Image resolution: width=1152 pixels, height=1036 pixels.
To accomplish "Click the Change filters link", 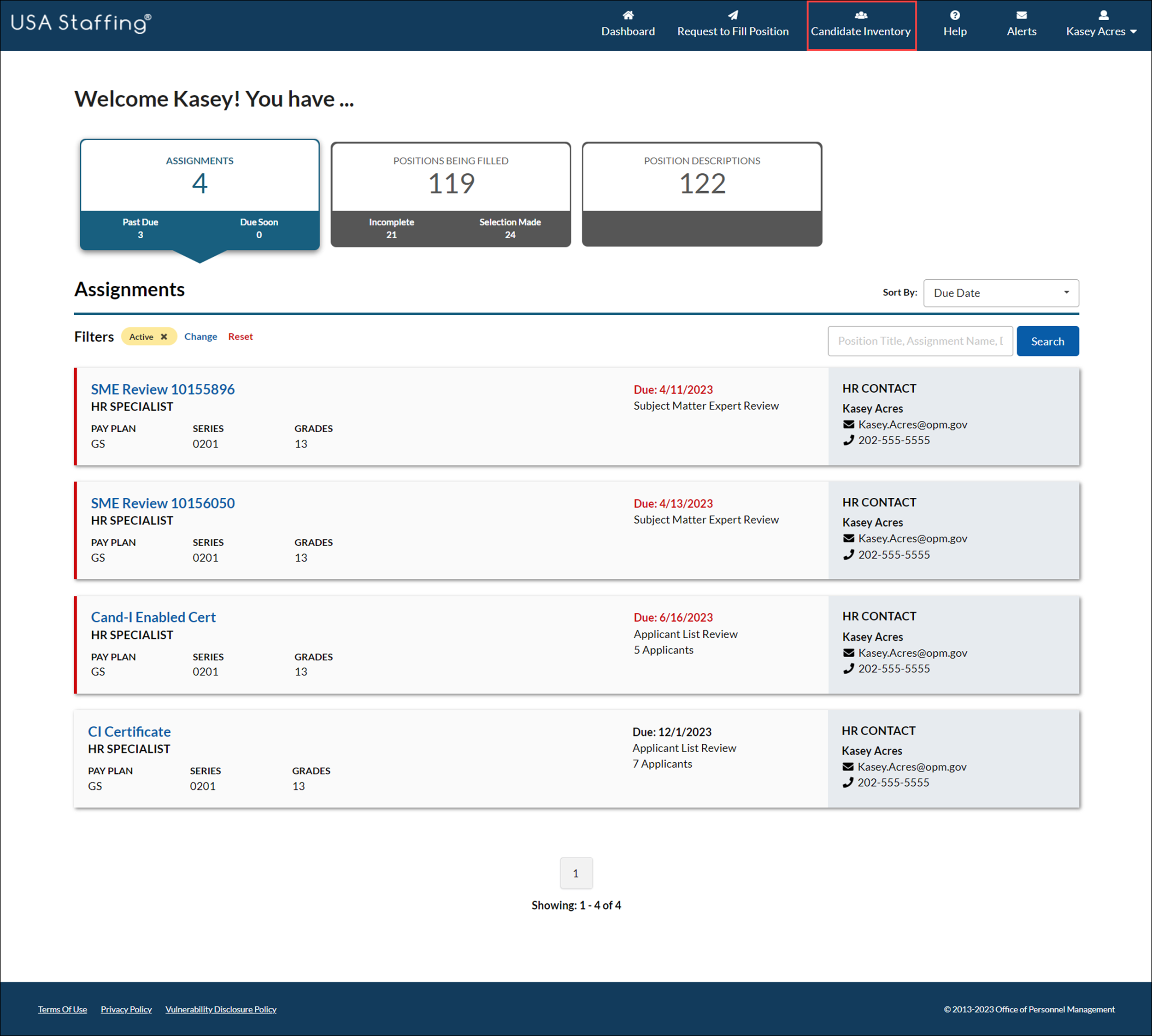I will click(x=200, y=336).
